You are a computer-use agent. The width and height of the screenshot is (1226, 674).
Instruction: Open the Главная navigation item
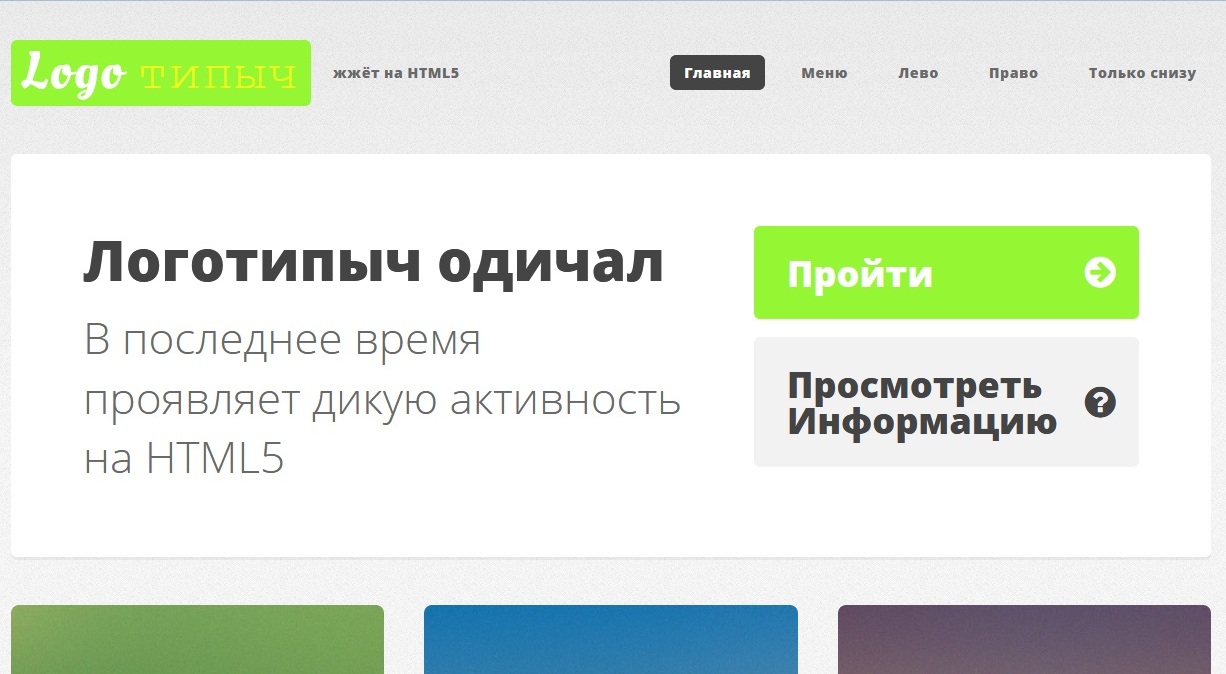pyautogui.click(x=717, y=73)
